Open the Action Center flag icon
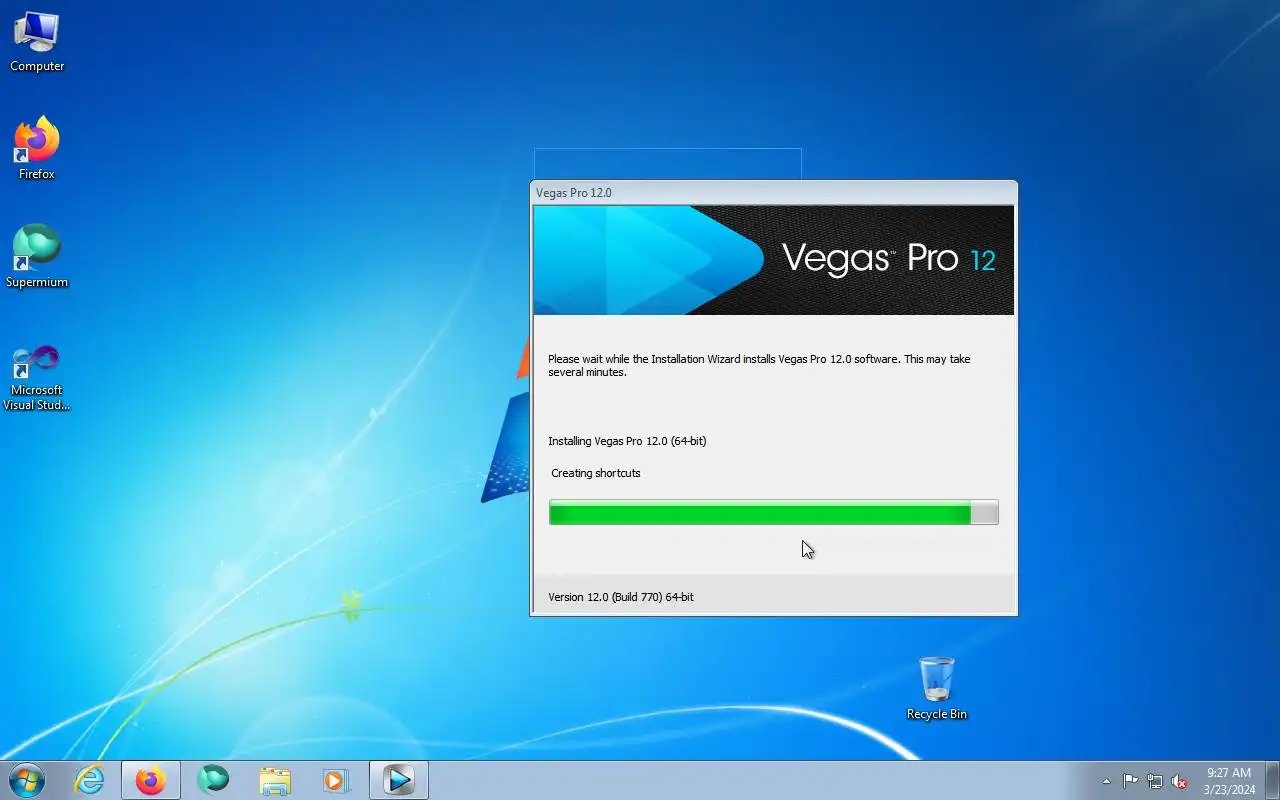The height and width of the screenshot is (800, 1280). (1130, 781)
